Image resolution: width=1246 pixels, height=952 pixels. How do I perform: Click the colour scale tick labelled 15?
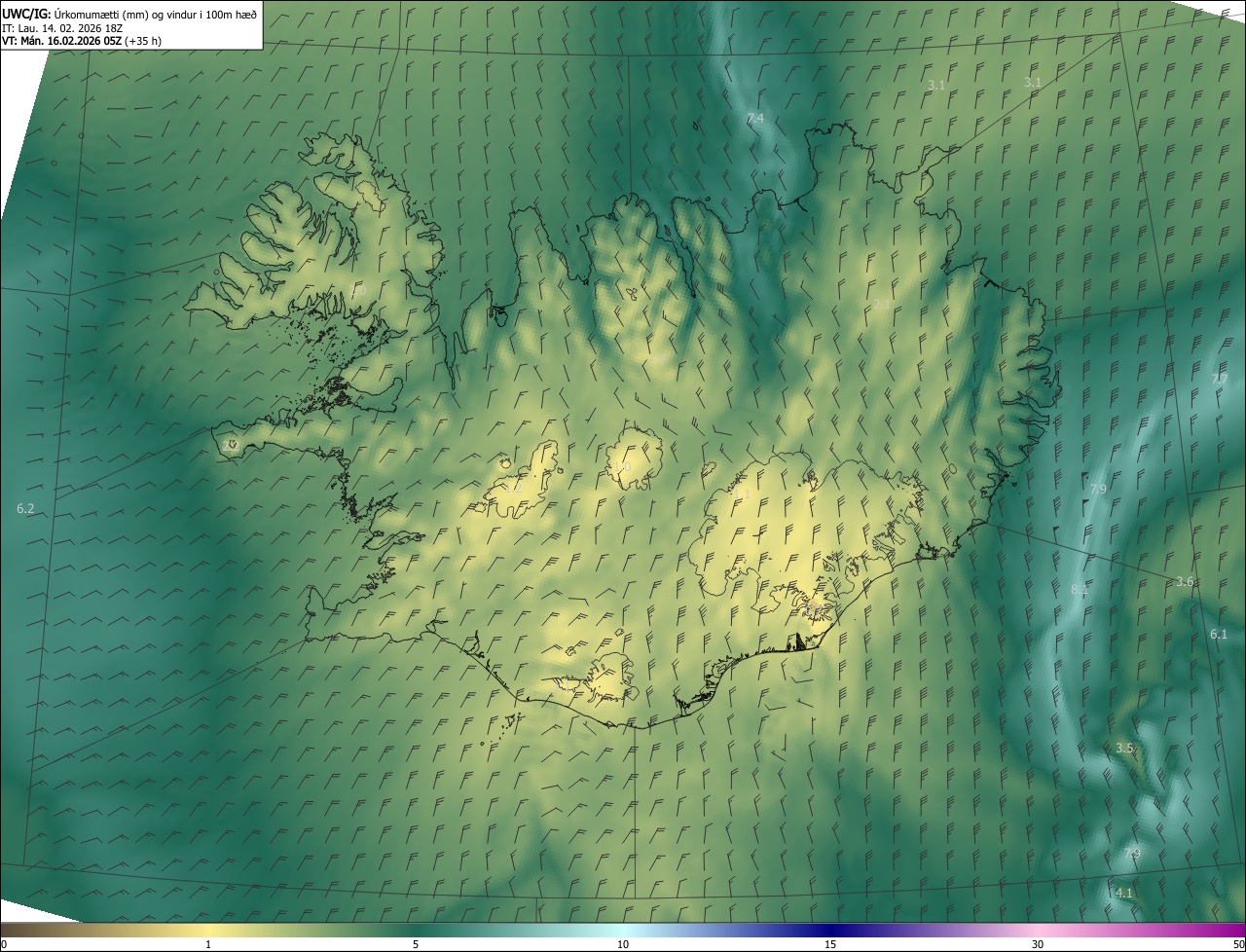[x=830, y=945]
